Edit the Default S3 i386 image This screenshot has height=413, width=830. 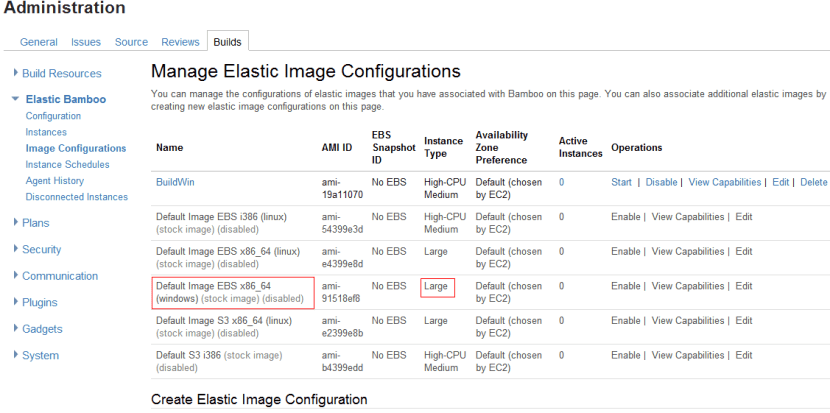coord(743,355)
